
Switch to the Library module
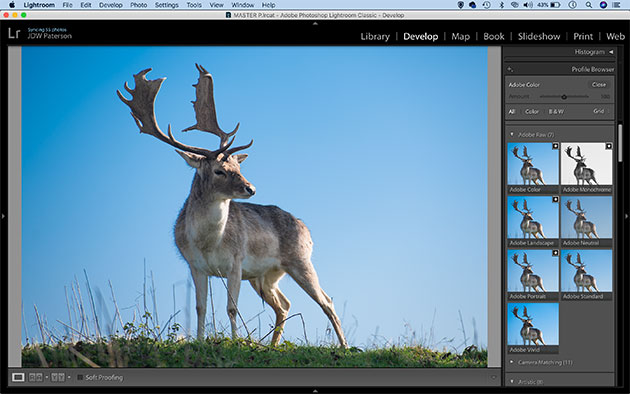pos(375,37)
